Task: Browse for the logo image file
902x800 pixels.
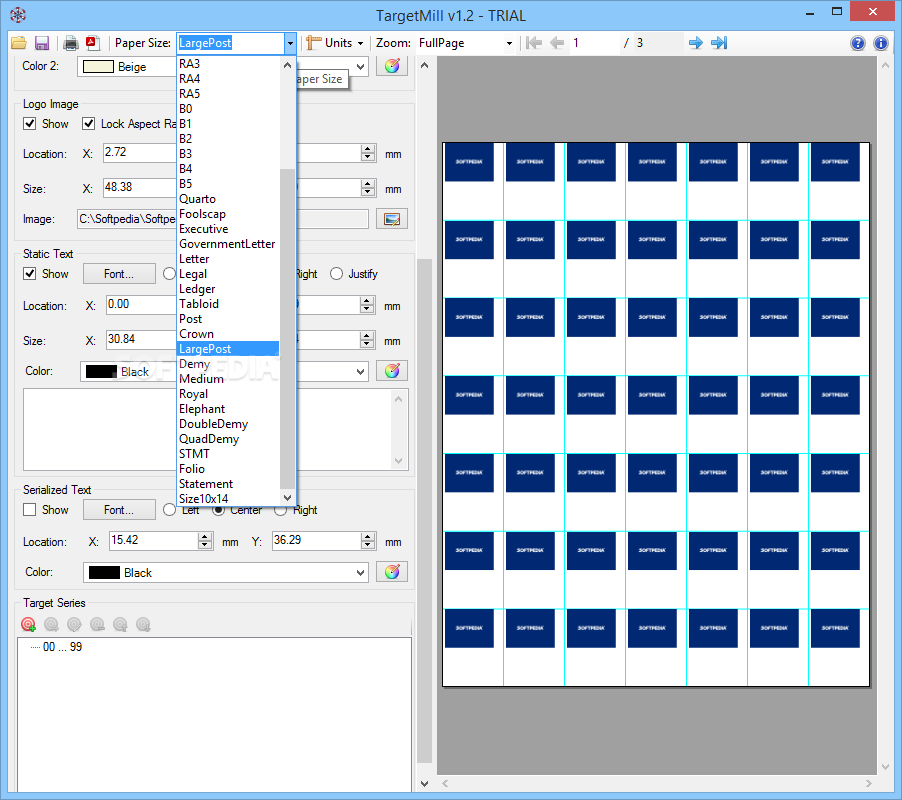Action: pyautogui.click(x=392, y=219)
